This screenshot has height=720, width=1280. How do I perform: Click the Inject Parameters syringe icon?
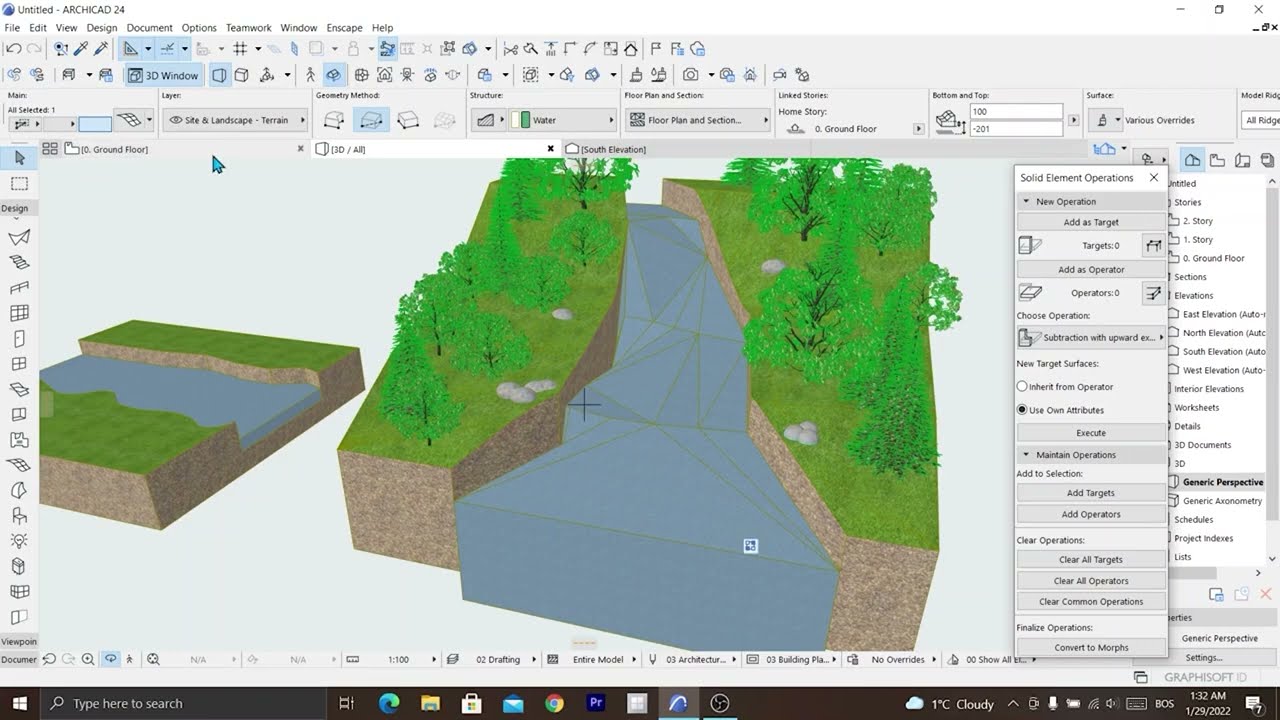click(x=101, y=48)
